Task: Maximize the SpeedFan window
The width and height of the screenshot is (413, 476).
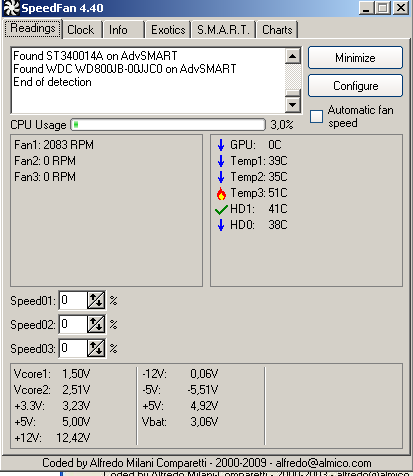Action: [383, 8]
